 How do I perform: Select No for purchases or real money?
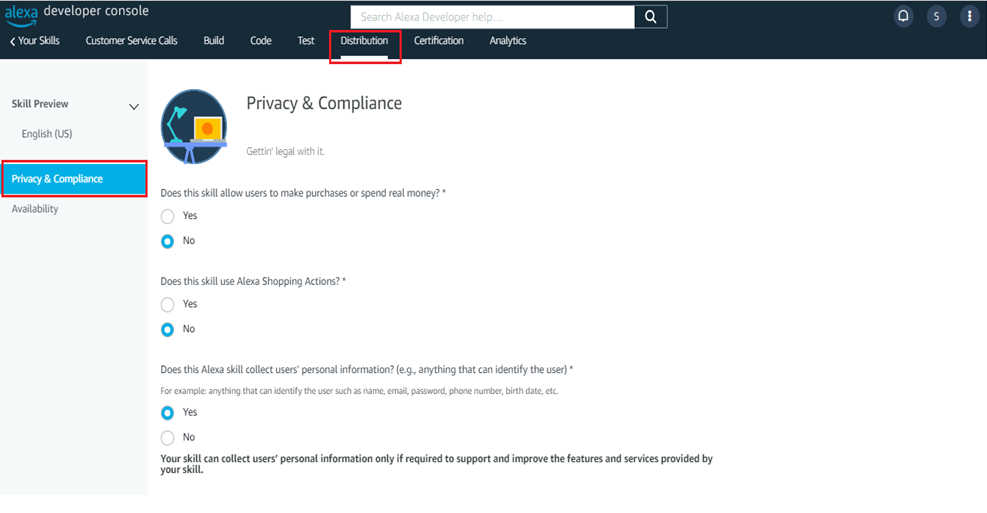168,241
